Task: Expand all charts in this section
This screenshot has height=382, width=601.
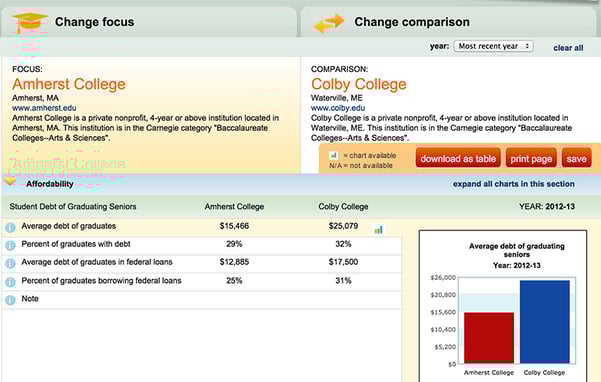Action: tap(514, 184)
